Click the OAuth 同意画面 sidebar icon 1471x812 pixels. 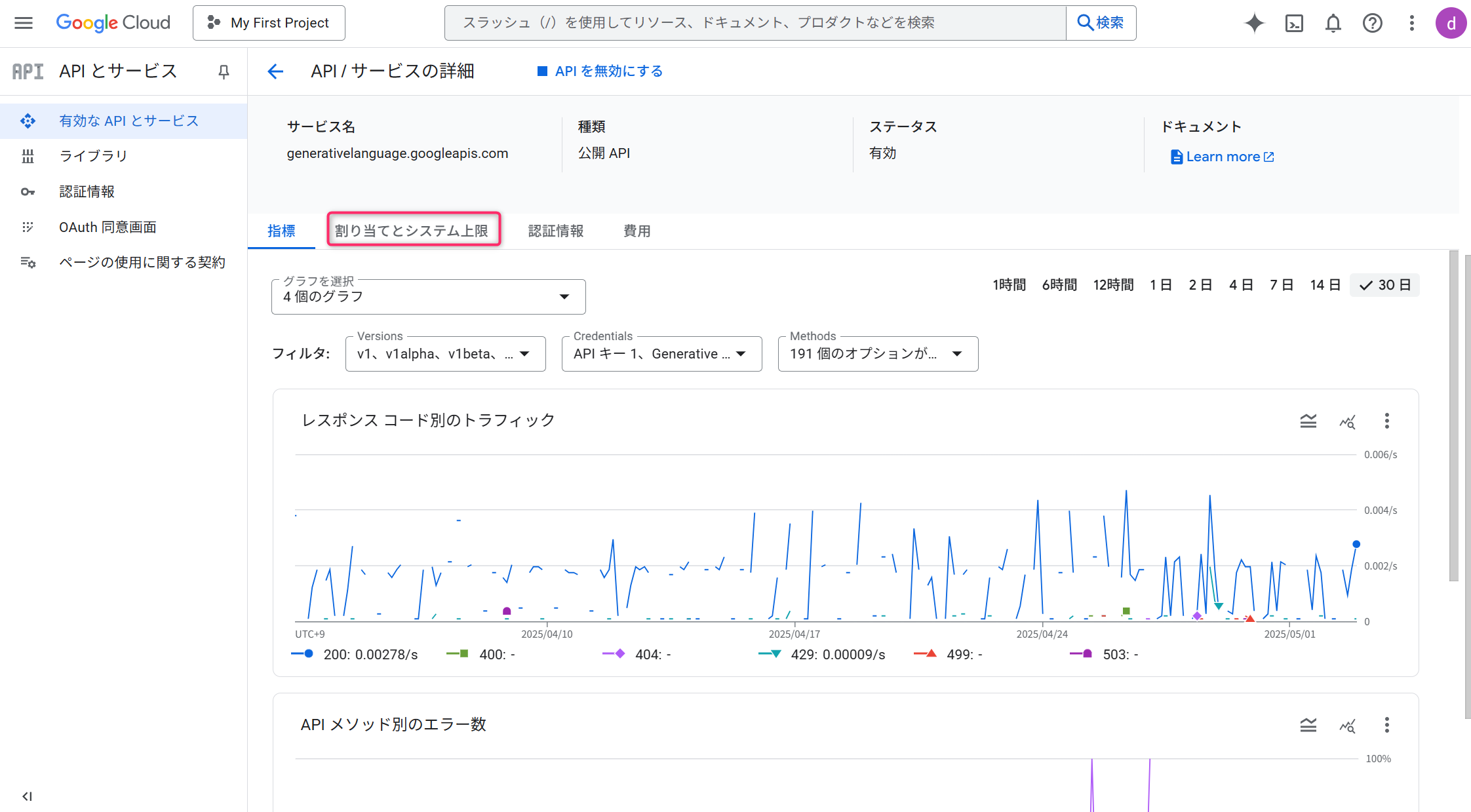[x=28, y=227]
